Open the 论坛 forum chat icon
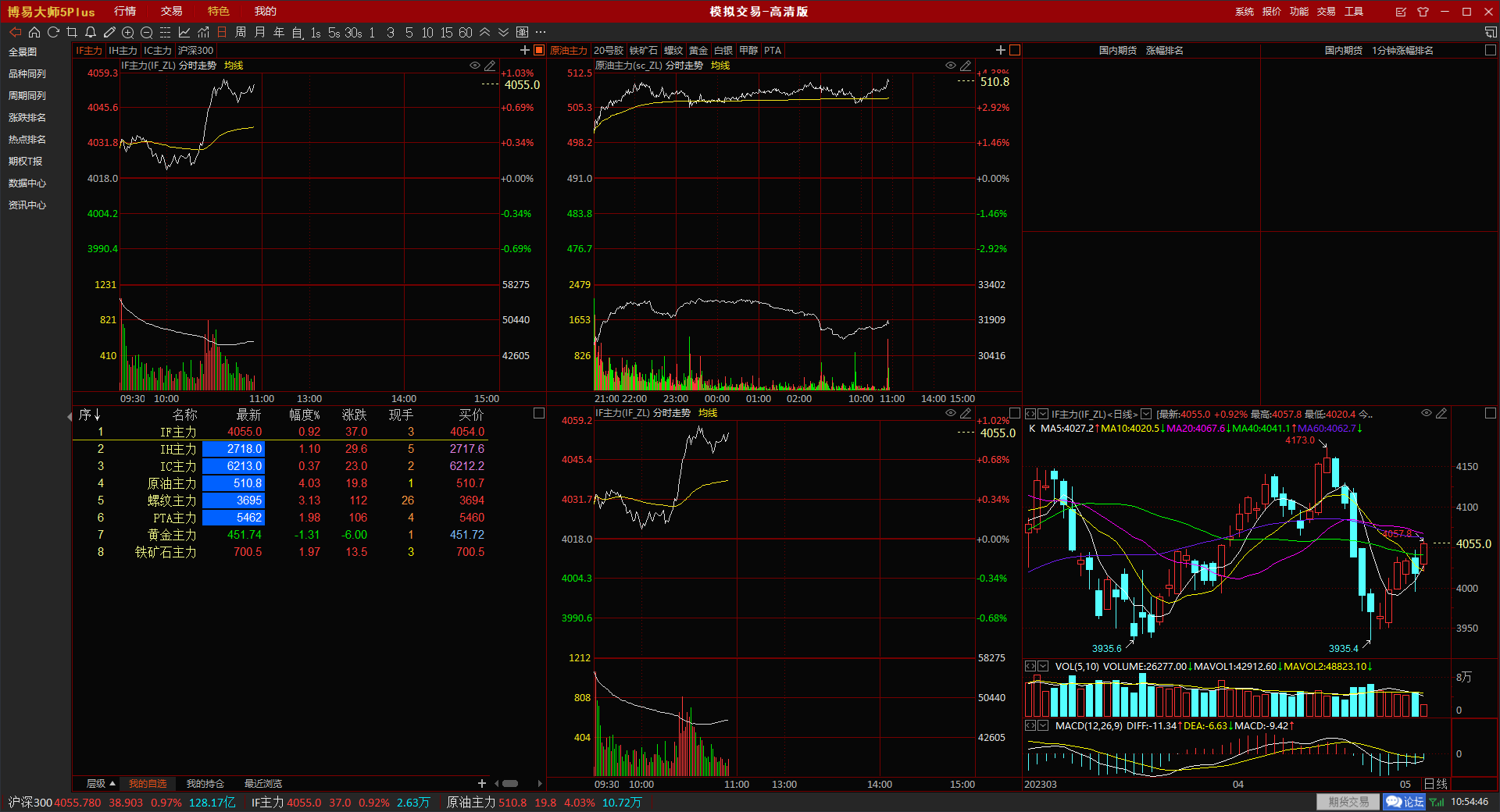Viewport: 1500px width, 812px height. click(1404, 802)
